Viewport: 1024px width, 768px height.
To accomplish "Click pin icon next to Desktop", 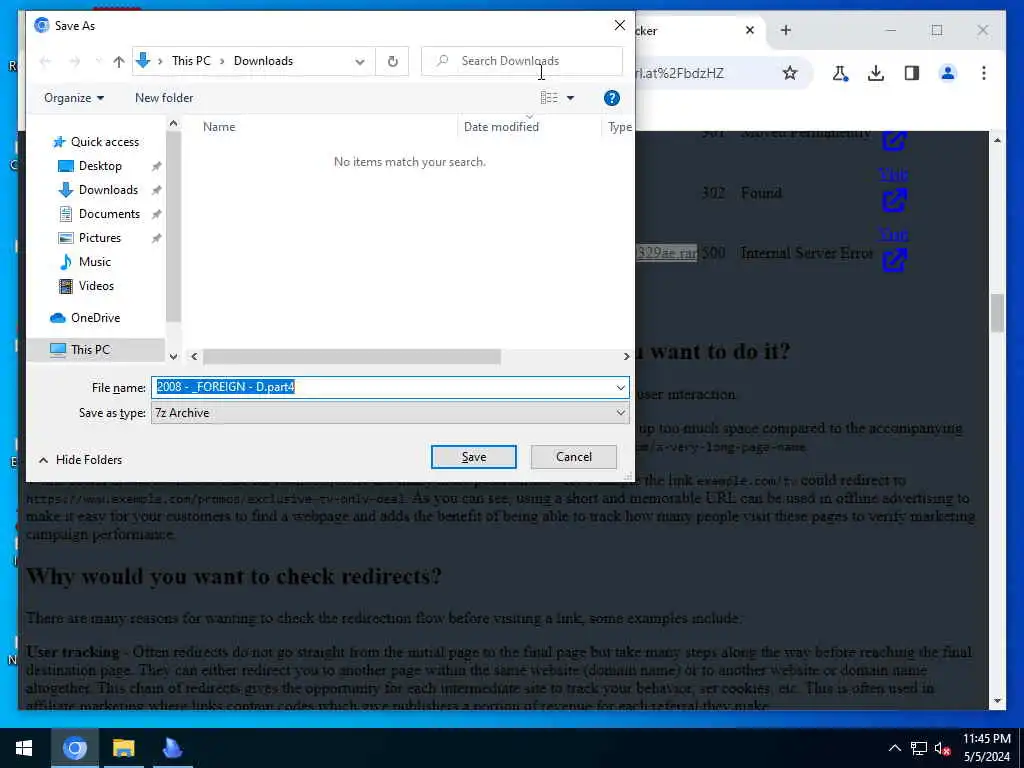I will coord(157,167).
